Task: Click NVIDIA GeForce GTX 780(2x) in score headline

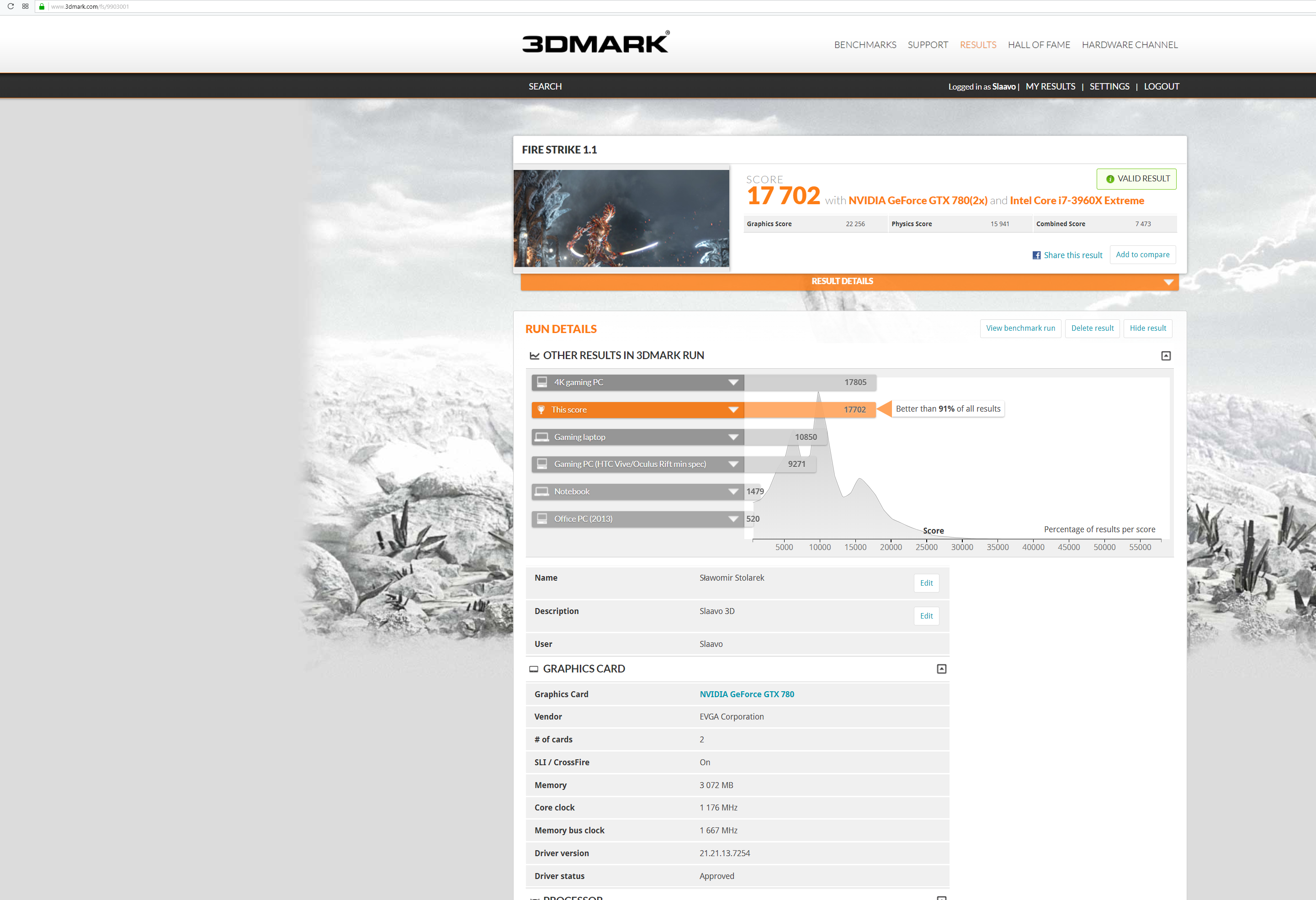Action: tap(918, 201)
